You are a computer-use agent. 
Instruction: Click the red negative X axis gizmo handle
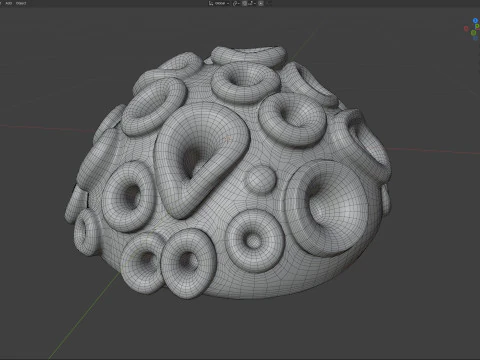466,29
